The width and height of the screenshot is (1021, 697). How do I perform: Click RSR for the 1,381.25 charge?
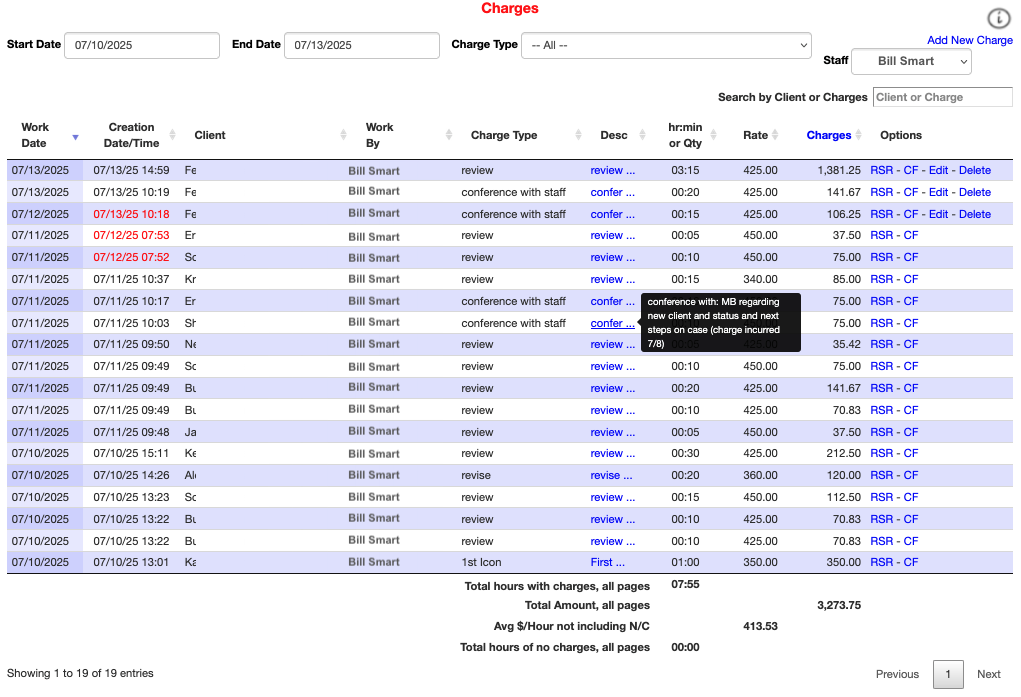[x=882, y=170]
